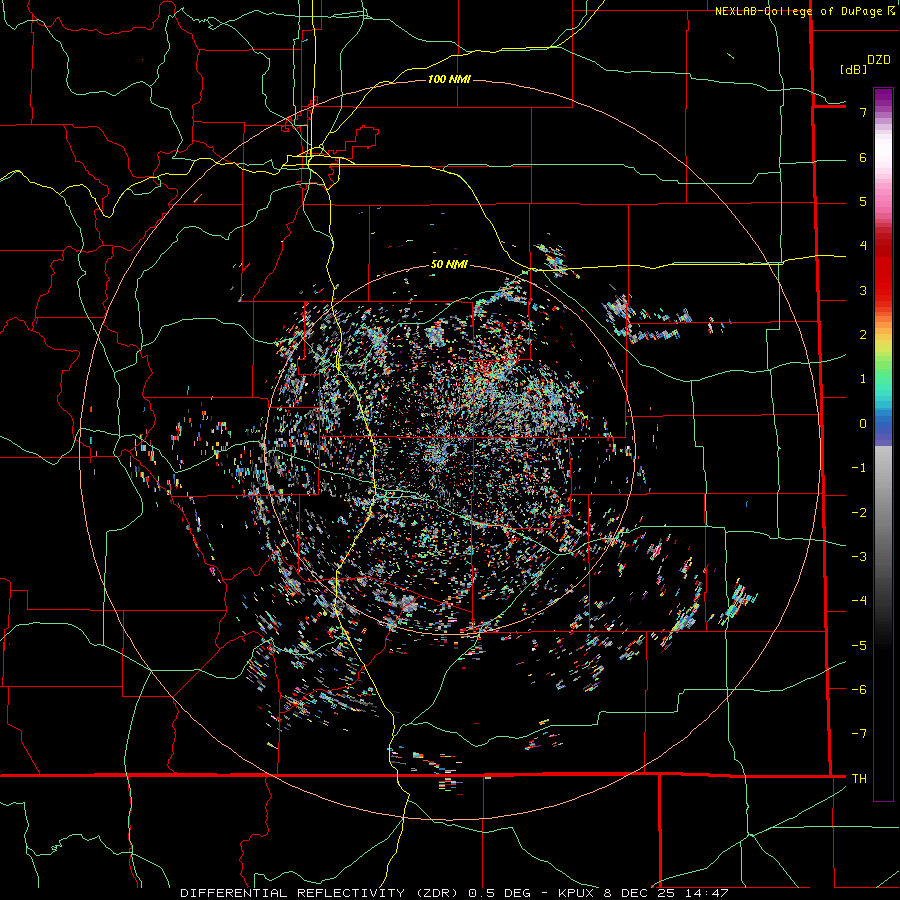Click the '100 NMI' range ring label

click(x=449, y=79)
